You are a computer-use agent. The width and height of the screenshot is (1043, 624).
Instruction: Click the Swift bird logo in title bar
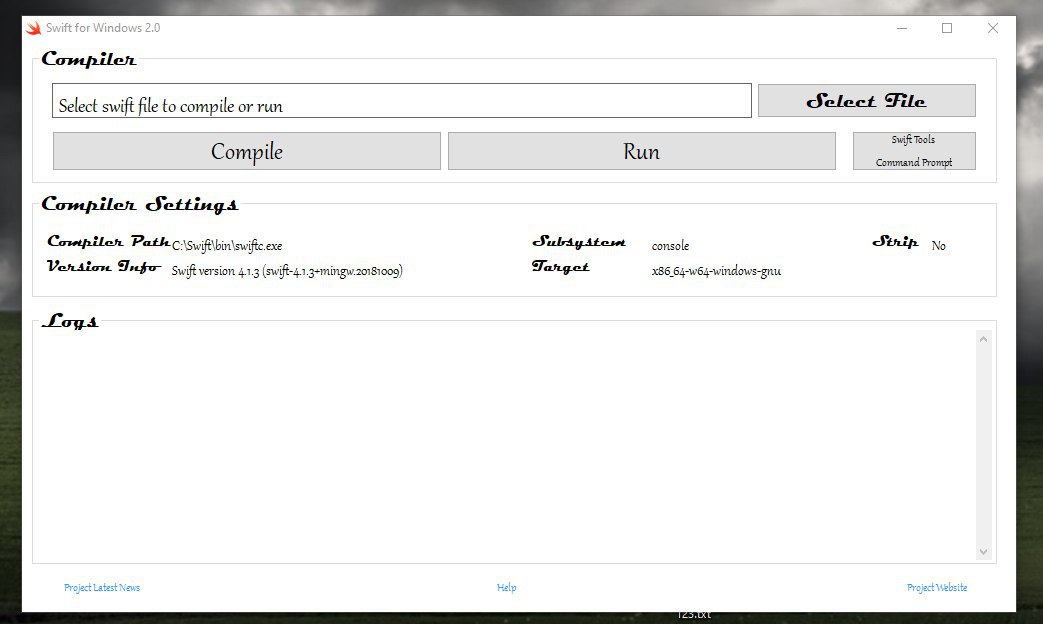click(x=33, y=28)
